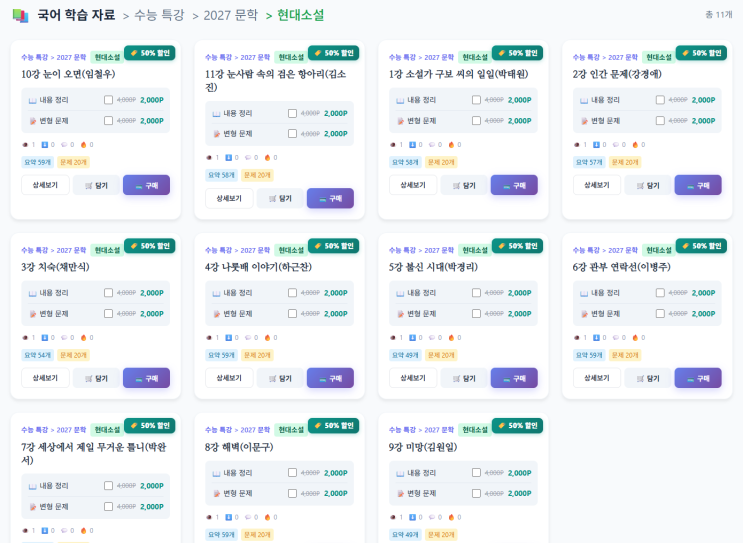Select 변형 문제 checkbox for 8강 해벽

point(292,493)
